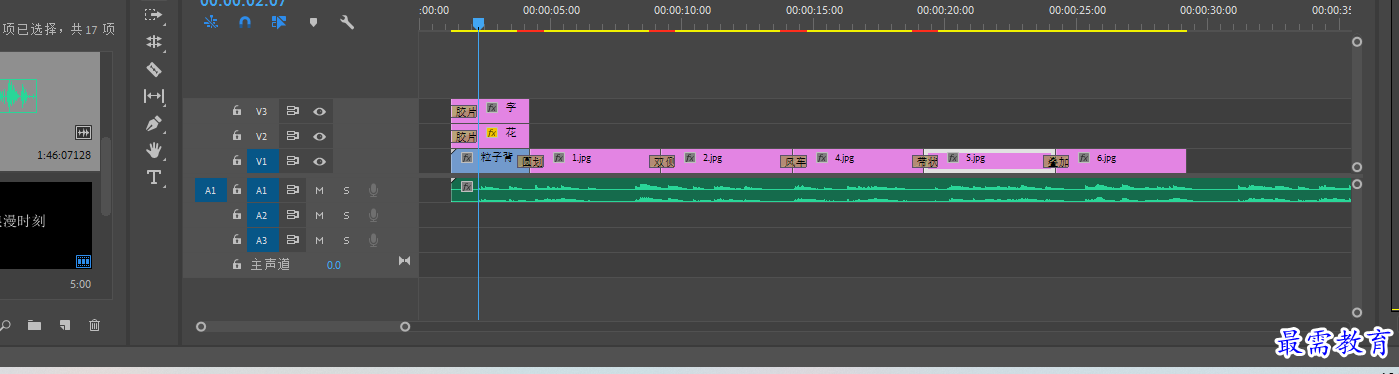This screenshot has height=374, width=1399.
Task: Toggle track lock on audio track A3
Action: click(x=237, y=240)
